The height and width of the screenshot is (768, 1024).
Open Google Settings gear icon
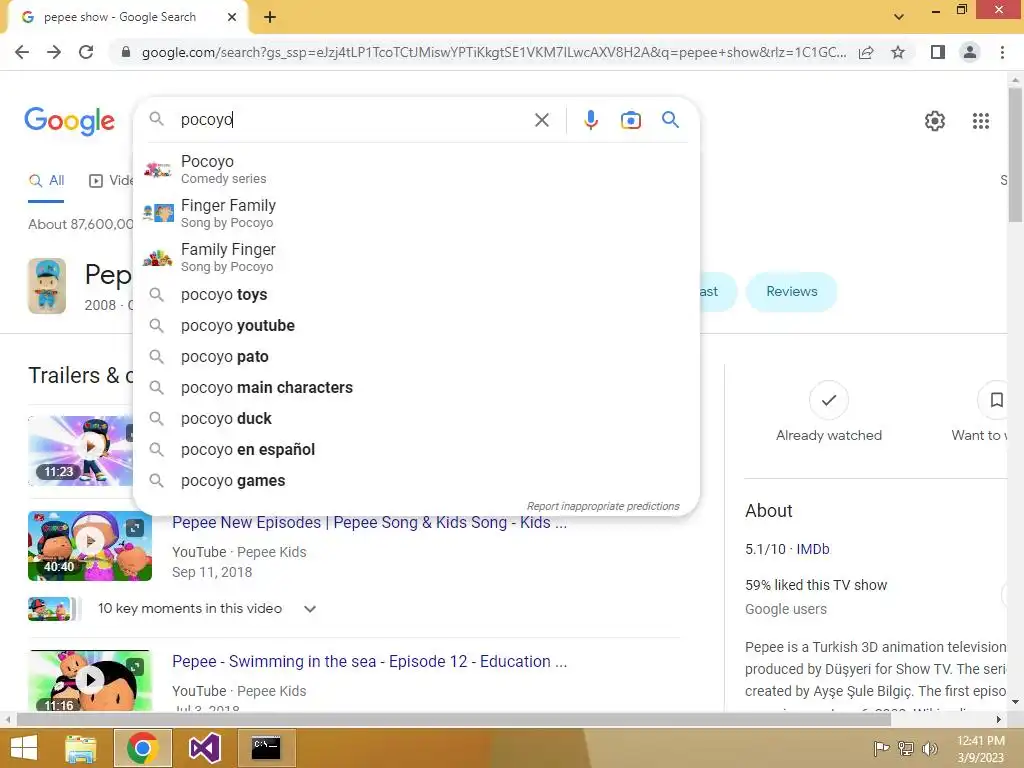[x=935, y=121]
